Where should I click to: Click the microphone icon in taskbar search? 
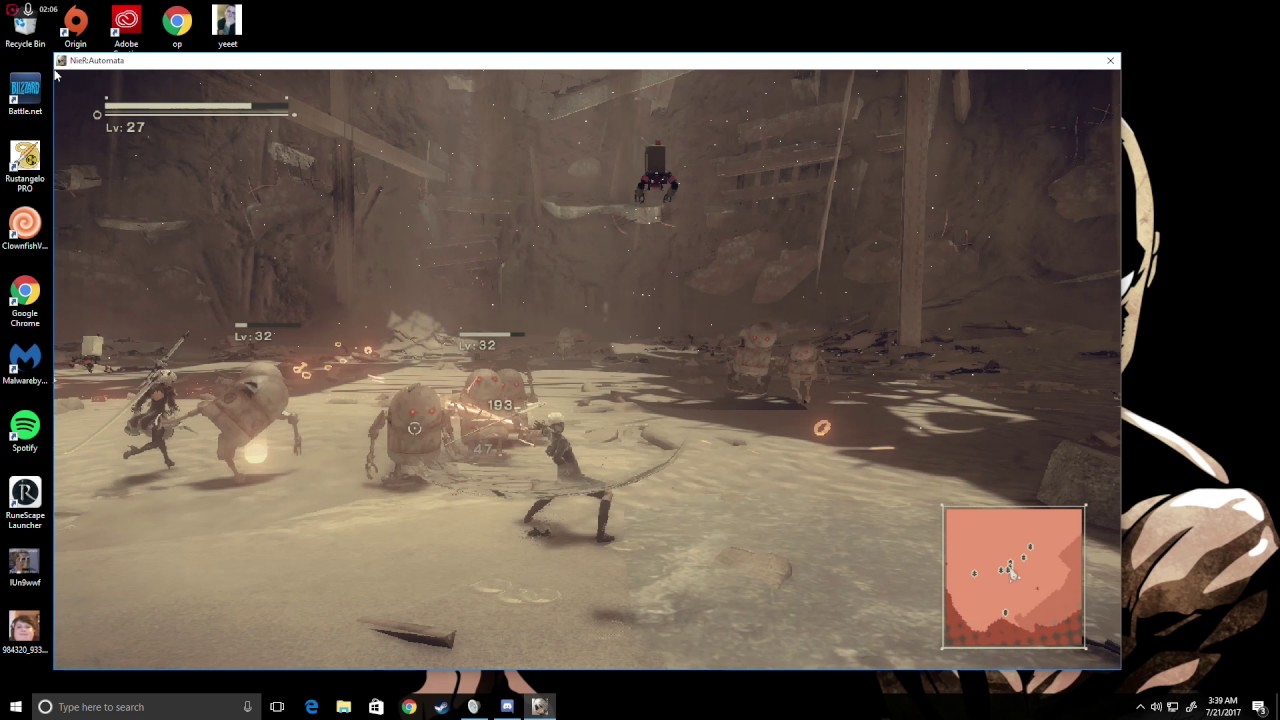point(247,707)
